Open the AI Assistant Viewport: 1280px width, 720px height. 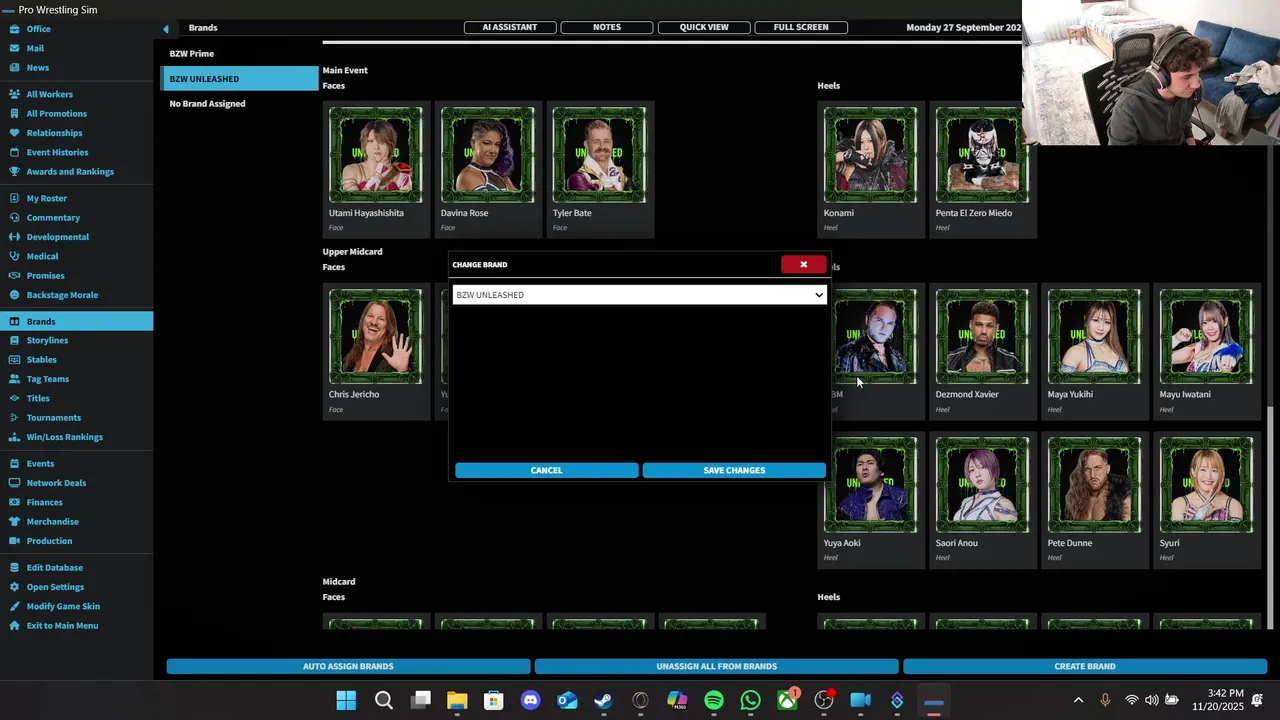coord(510,27)
